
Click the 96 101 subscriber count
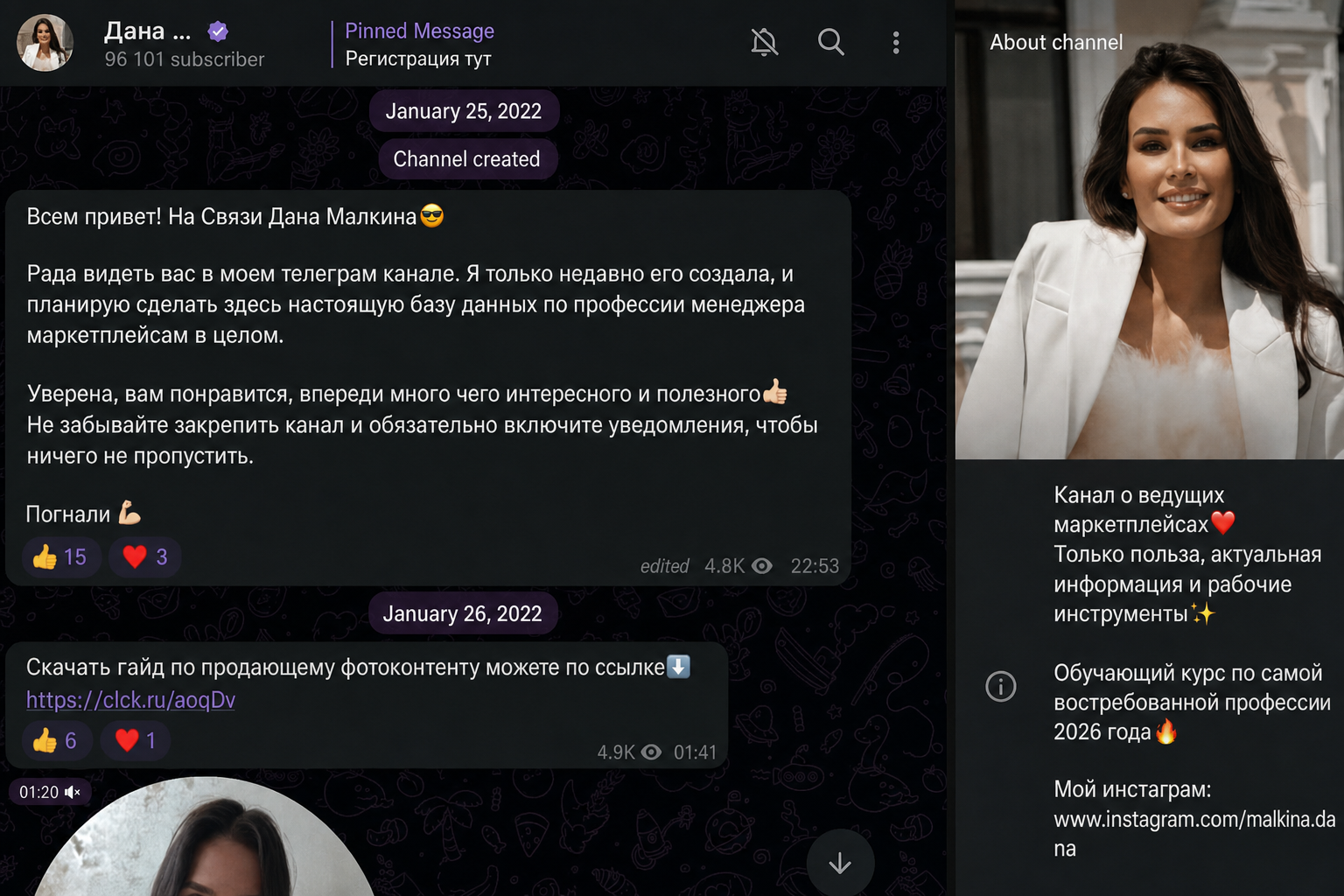[x=185, y=59]
